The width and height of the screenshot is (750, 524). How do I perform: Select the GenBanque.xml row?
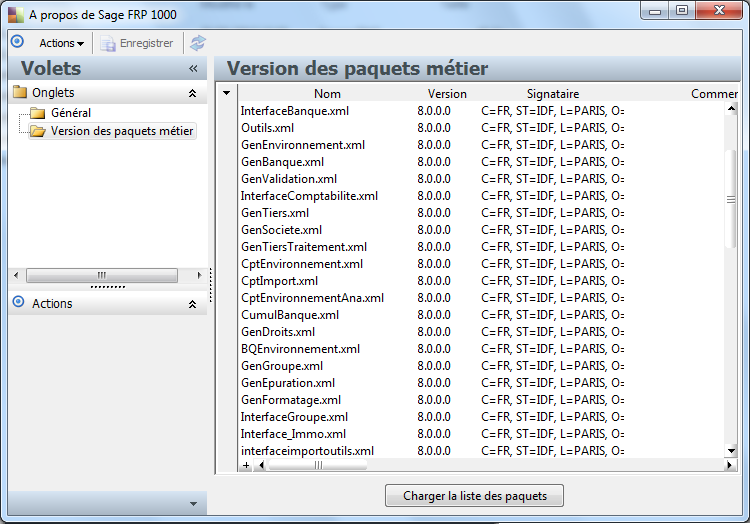(481, 162)
